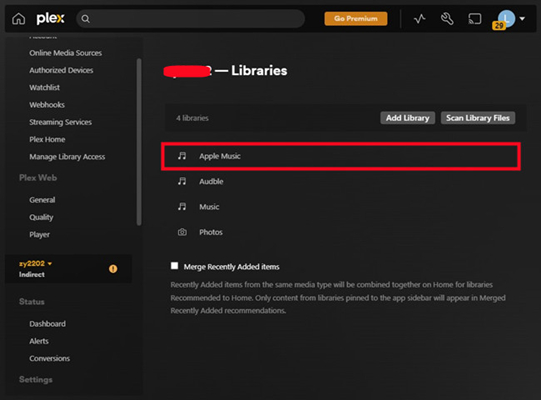Click the Plex logo

[x=50, y=18]
